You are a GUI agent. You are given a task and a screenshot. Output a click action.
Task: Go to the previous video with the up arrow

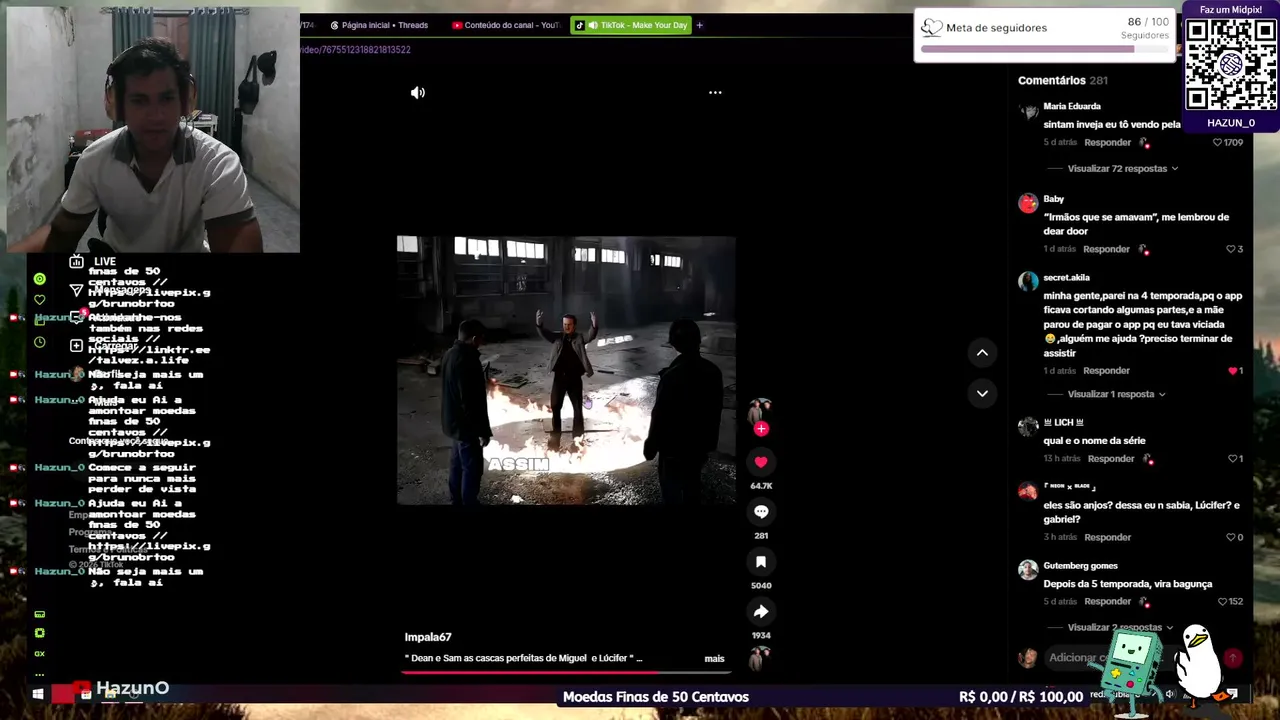tap(982, 352)
